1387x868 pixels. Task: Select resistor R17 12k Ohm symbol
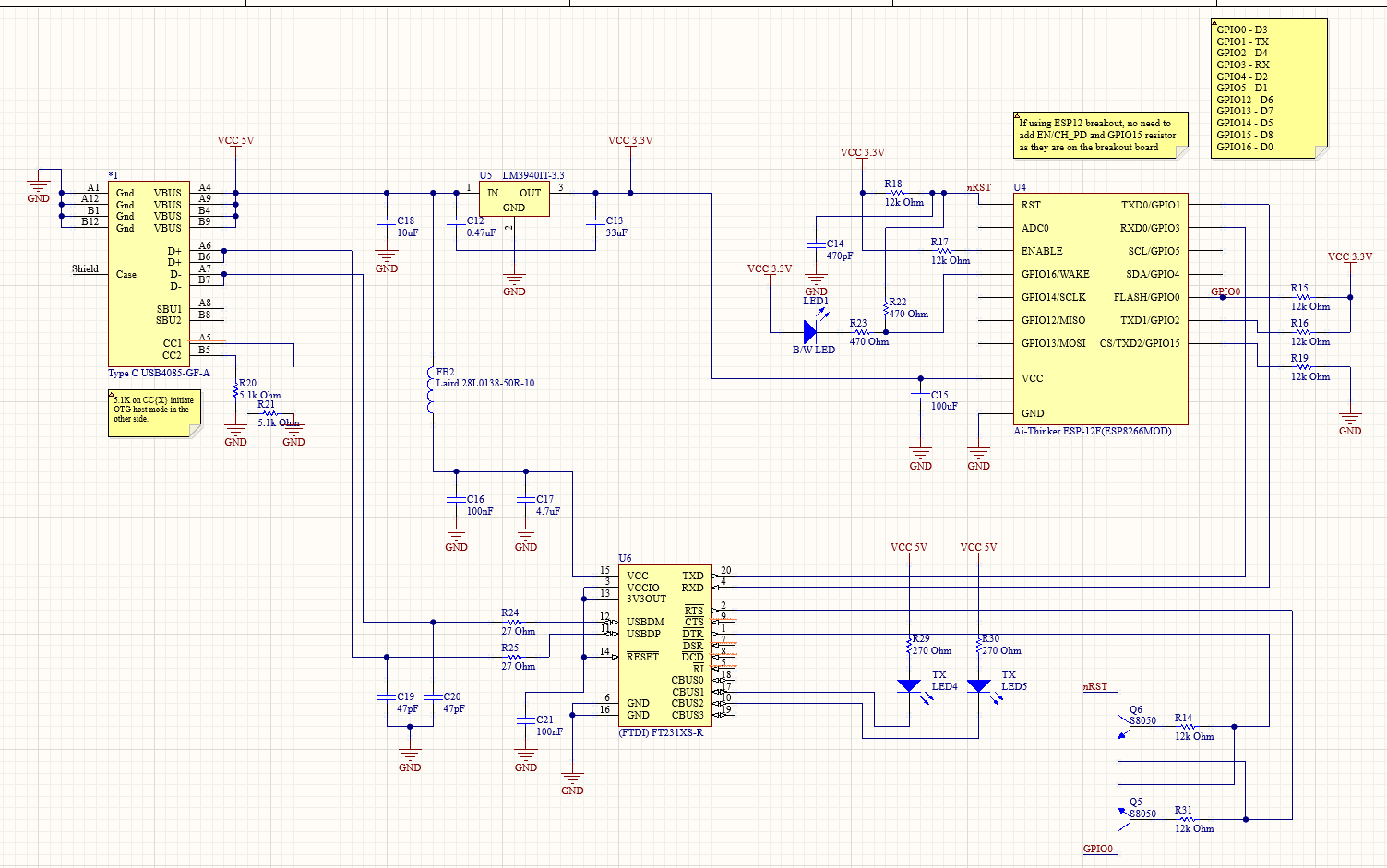pyautogui.click(x=943, y=251)
